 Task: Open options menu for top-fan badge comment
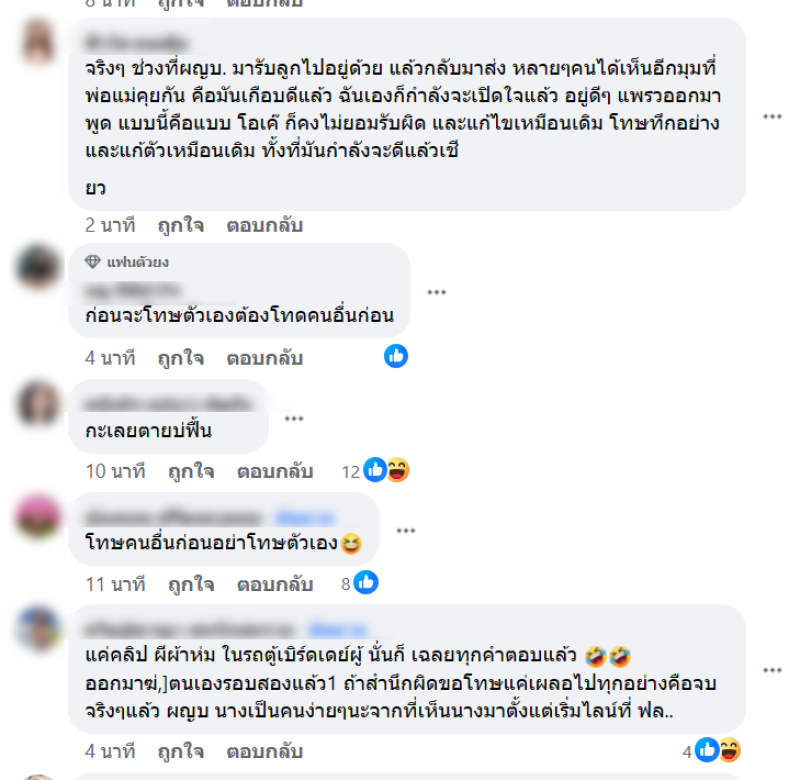tap(436, 292)
